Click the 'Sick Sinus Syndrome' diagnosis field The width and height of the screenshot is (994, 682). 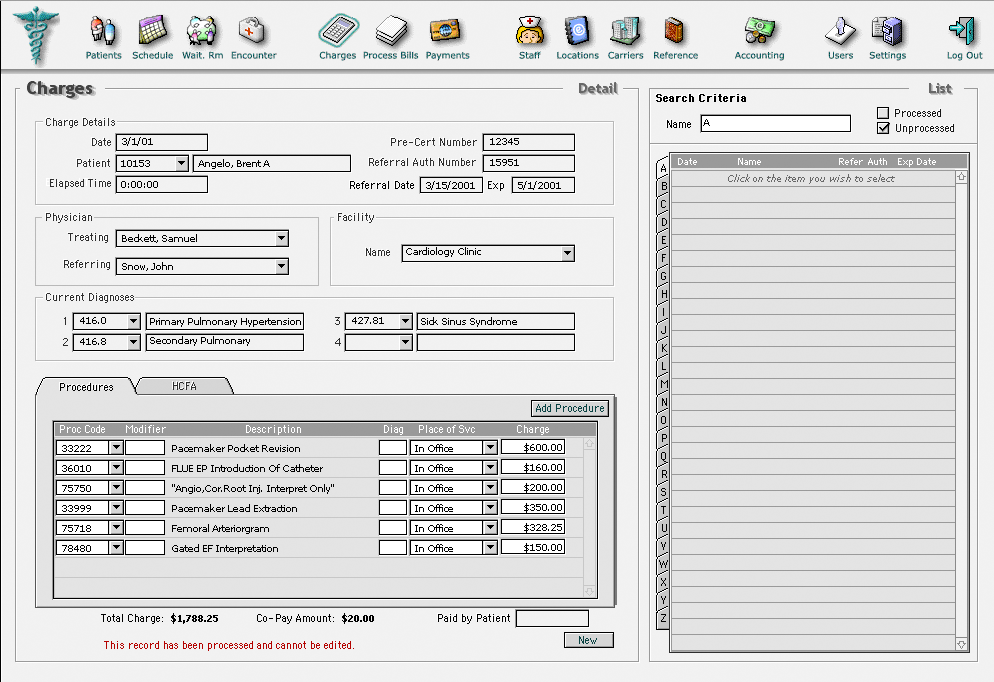[496, 321]
